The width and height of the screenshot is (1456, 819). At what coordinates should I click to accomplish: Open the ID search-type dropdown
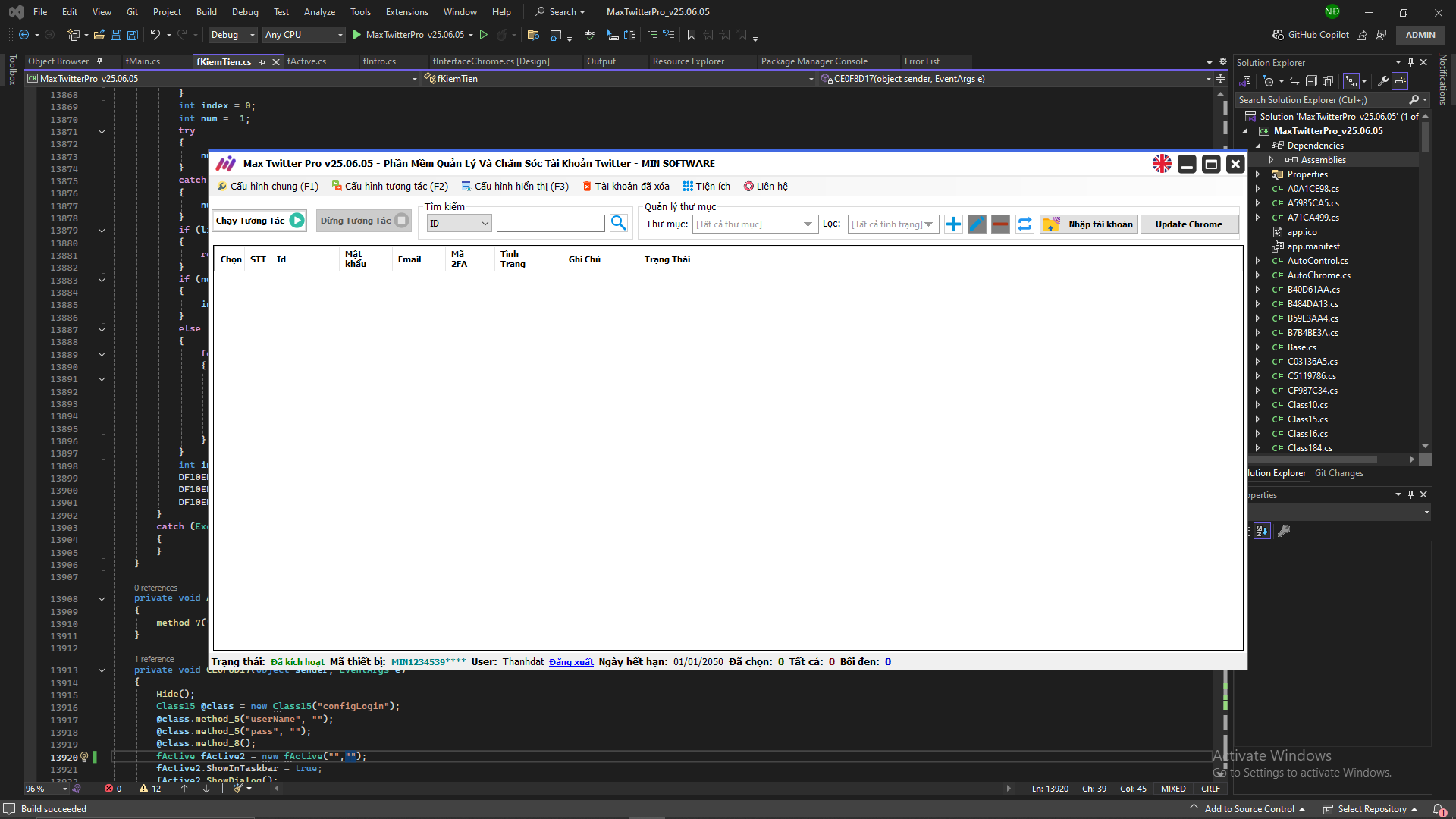coord(459,223)
